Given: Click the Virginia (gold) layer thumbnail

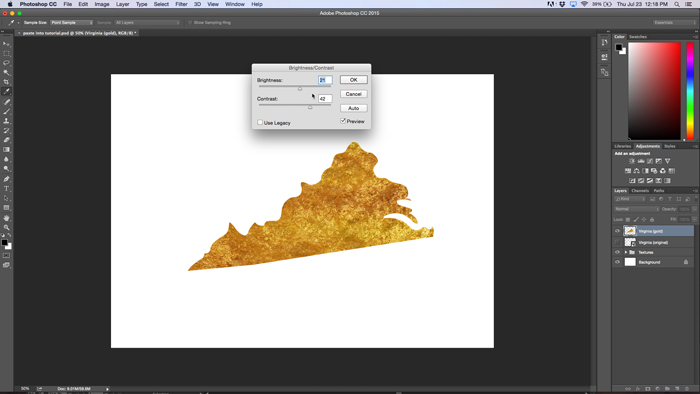Looking at the screenshot, I should pos(630,231).
